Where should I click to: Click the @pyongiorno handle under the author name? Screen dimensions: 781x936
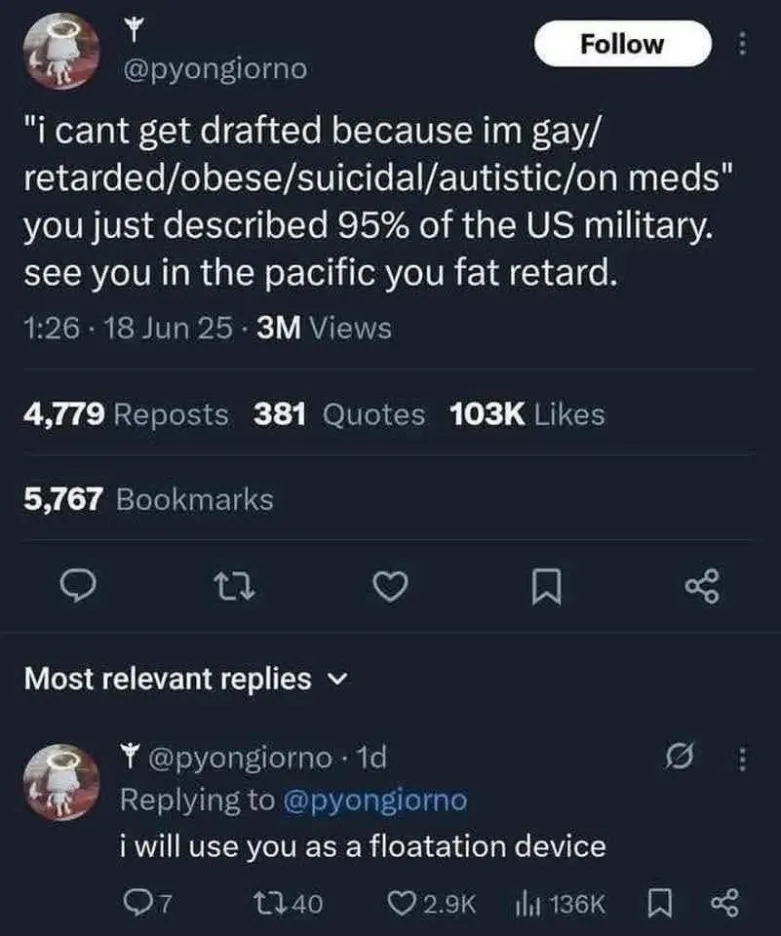[215, 69]
